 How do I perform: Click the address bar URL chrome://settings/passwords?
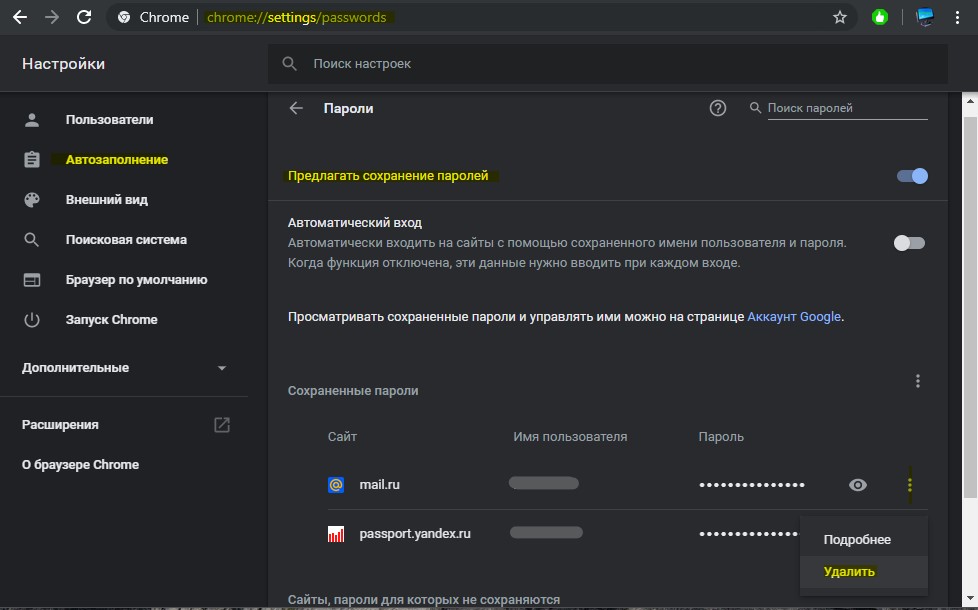coord(296,17)
